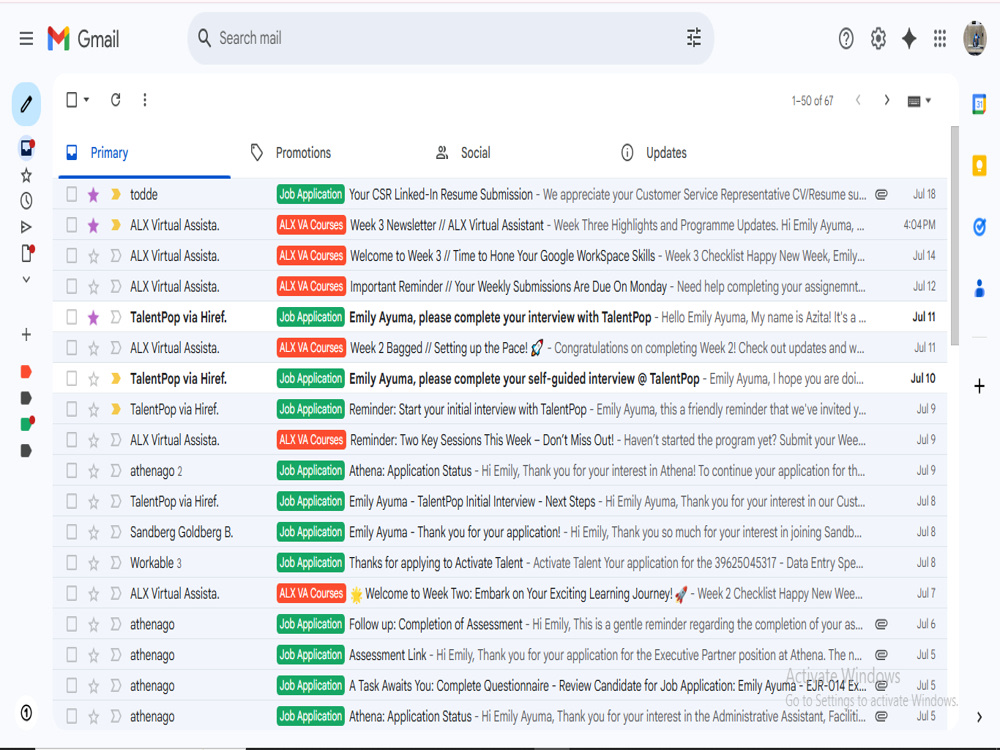Open Drafts in sidebar
Viewport: 1000px width, 750px height.
click(x=27, y=253)
